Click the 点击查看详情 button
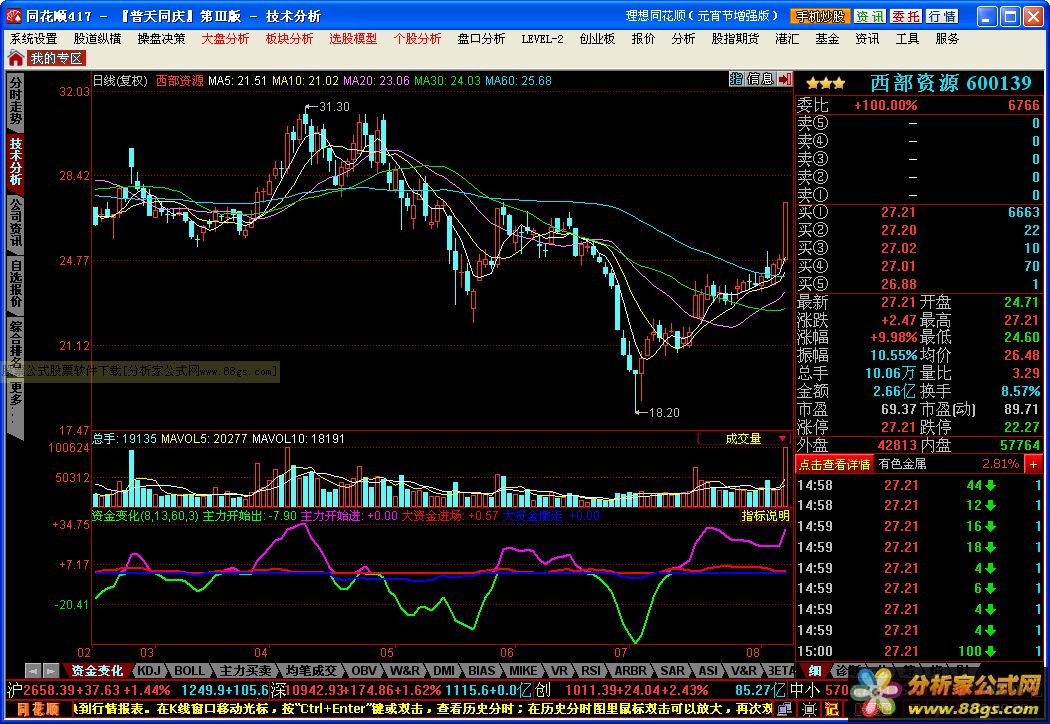The width and height of the screenshot is (1050, 724). (x=834, y=464)
